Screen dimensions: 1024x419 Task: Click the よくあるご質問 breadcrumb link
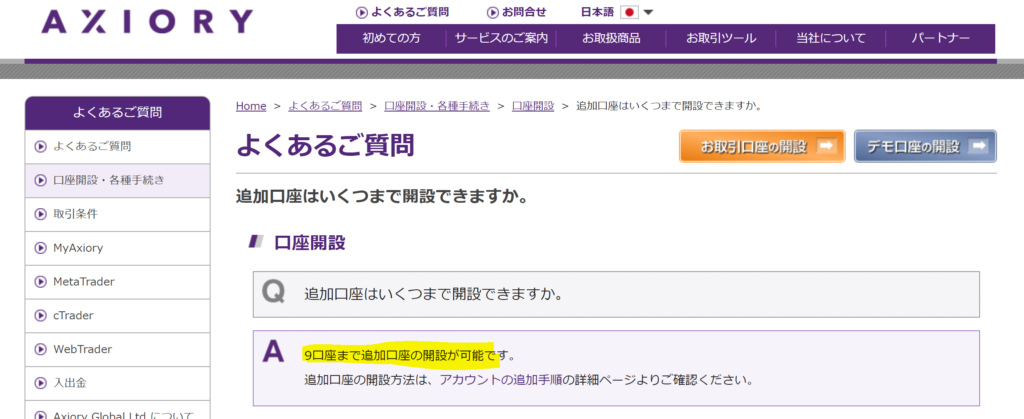tap(325, 106)
